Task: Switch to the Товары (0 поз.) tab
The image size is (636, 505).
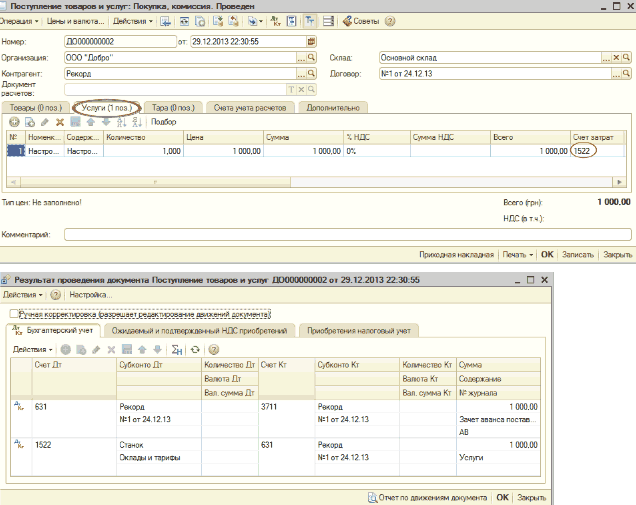Action: (x=36, y=107)
